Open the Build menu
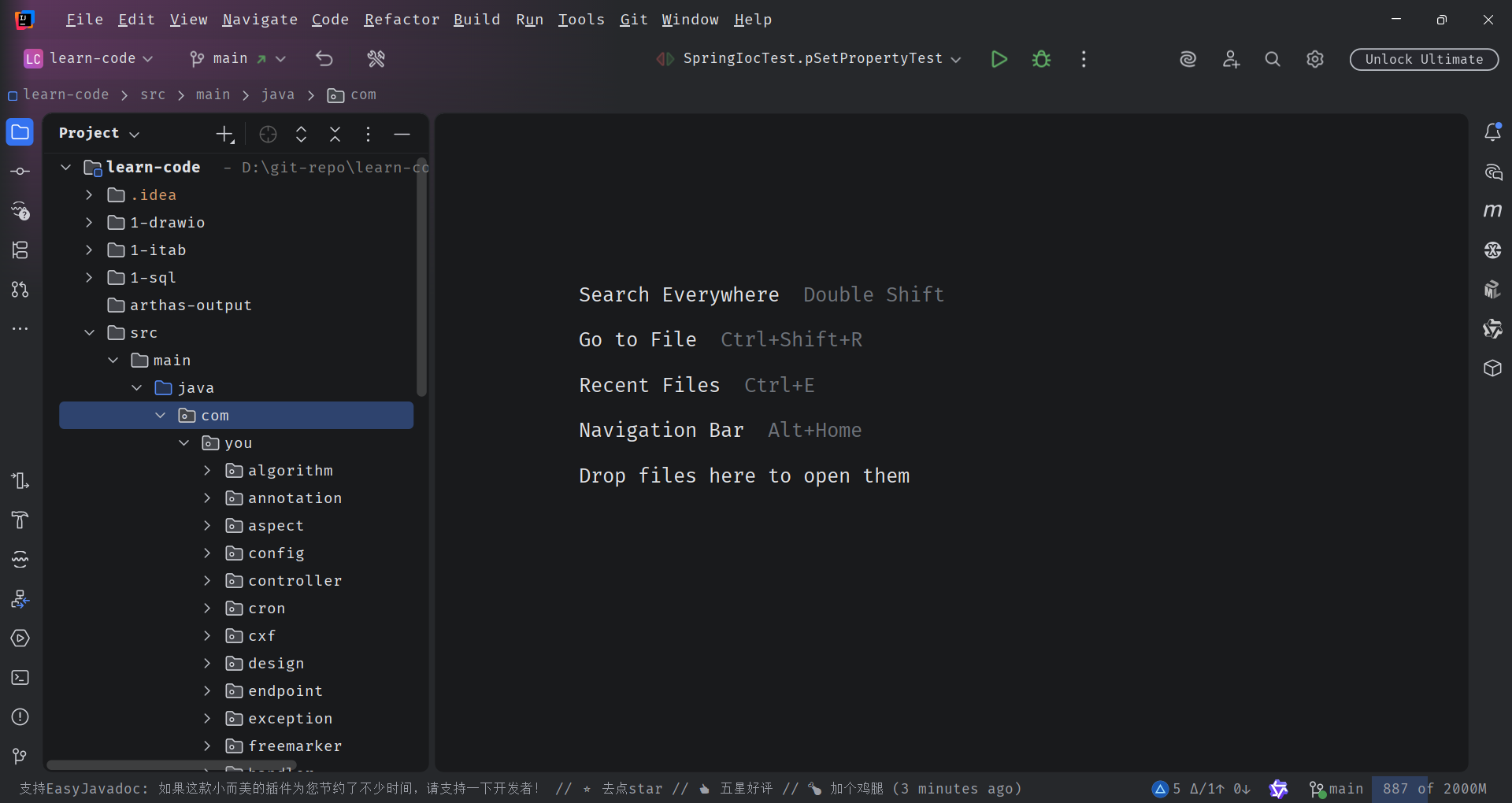 point(476,19)
